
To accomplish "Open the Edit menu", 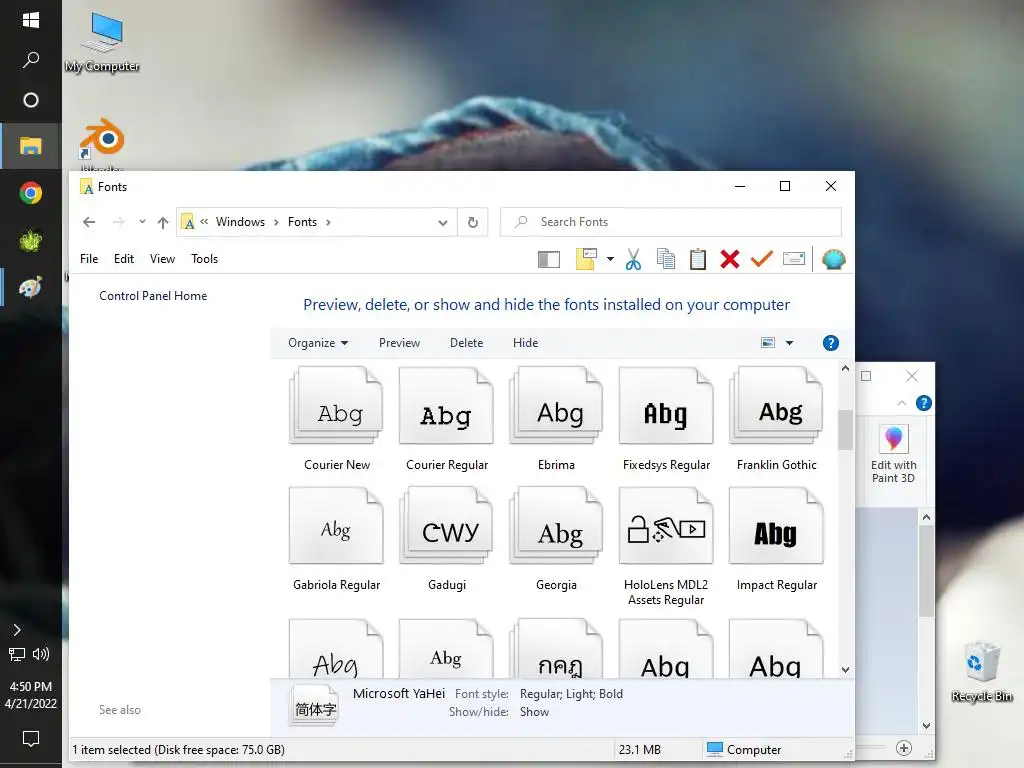I will point(123,259).
